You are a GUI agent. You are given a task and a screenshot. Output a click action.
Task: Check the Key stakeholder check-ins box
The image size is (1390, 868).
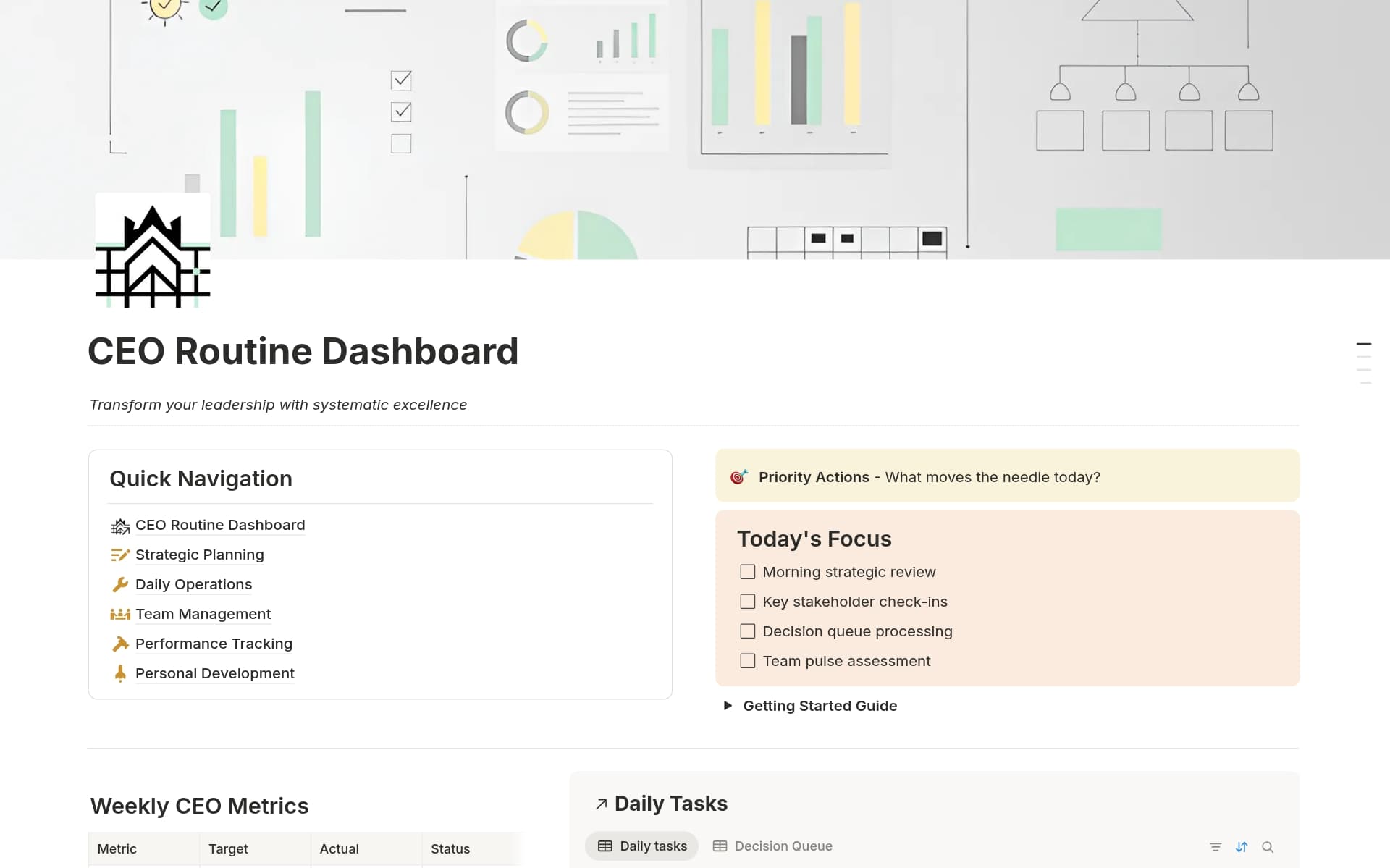click(747, 602)
